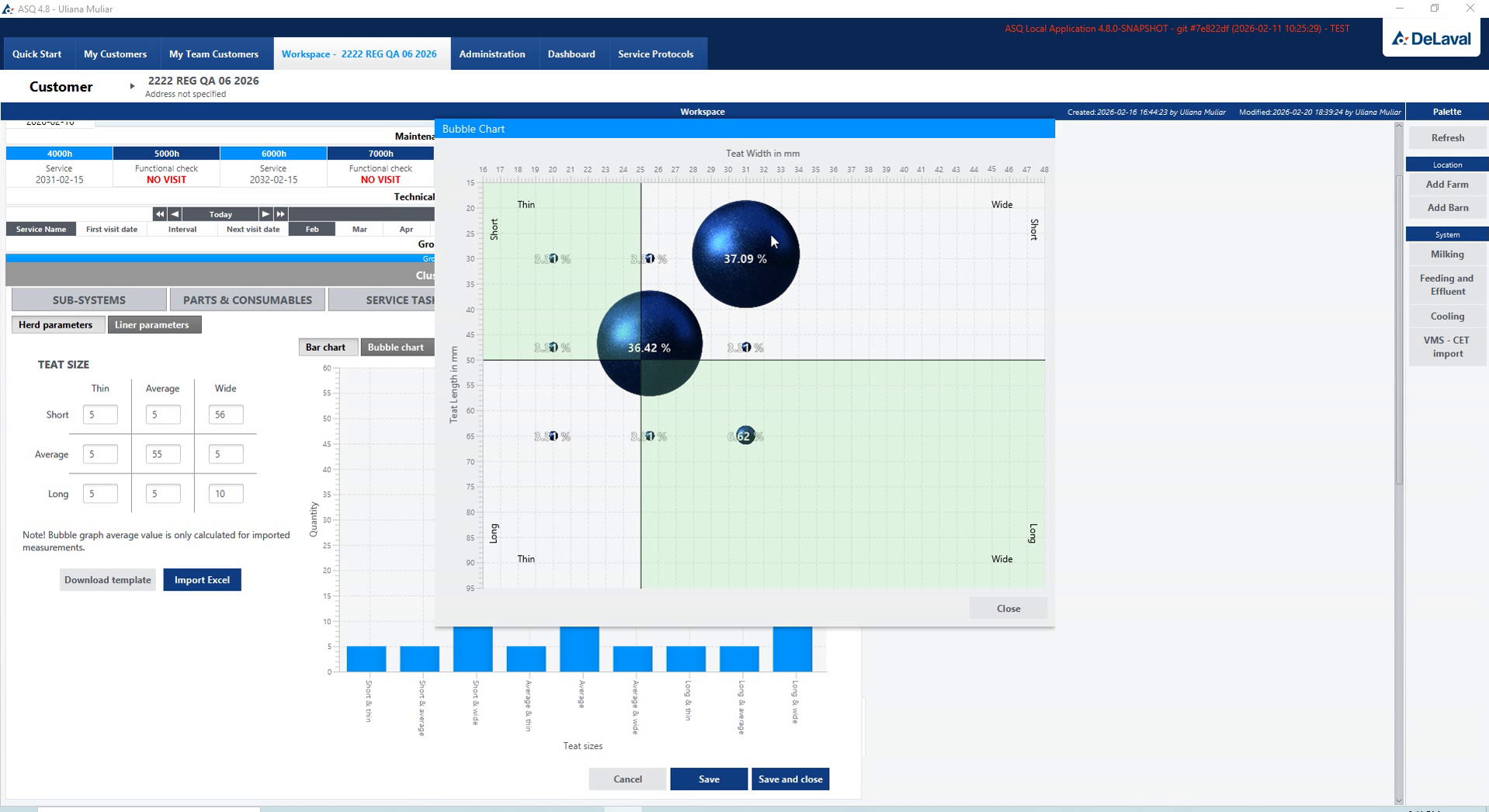Click VMS - CET import button
The width and height of the screenshot is (1489, 812).
coord(1448,347)
